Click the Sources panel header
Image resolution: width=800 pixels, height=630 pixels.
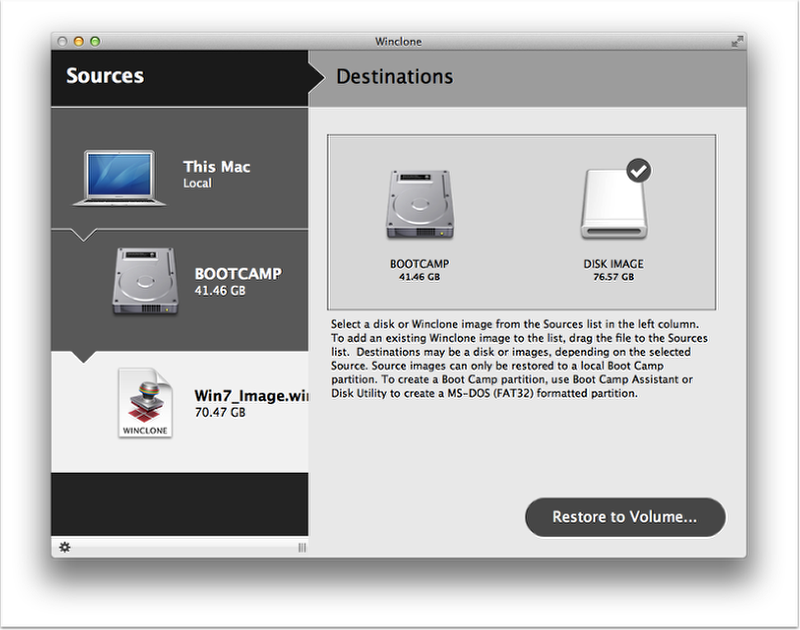click(x=105, y=75)
